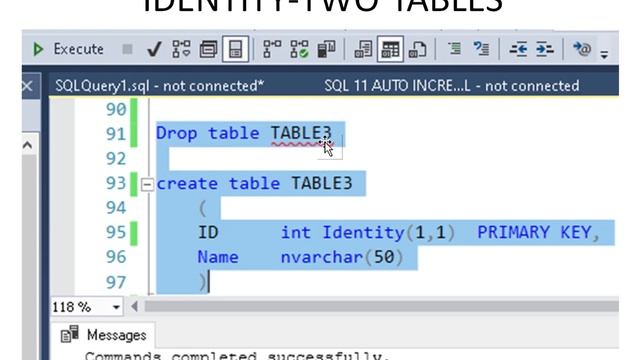
Task: Open Query Options window icon
Action: 208,49
